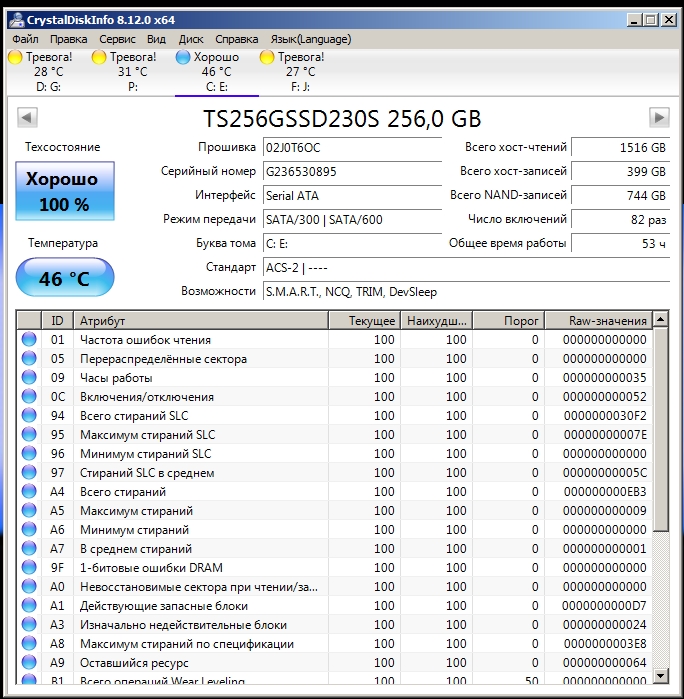Click status orb for attribute A4

29,491
